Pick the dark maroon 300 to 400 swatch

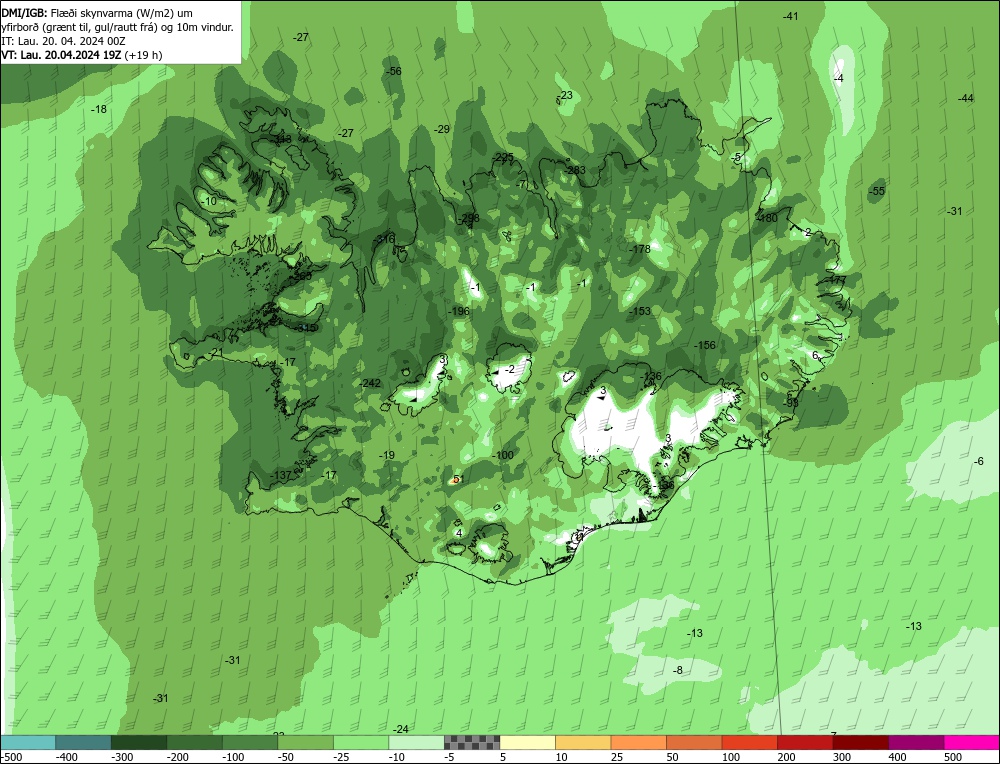pyautogui.click(x=860, y=743)
